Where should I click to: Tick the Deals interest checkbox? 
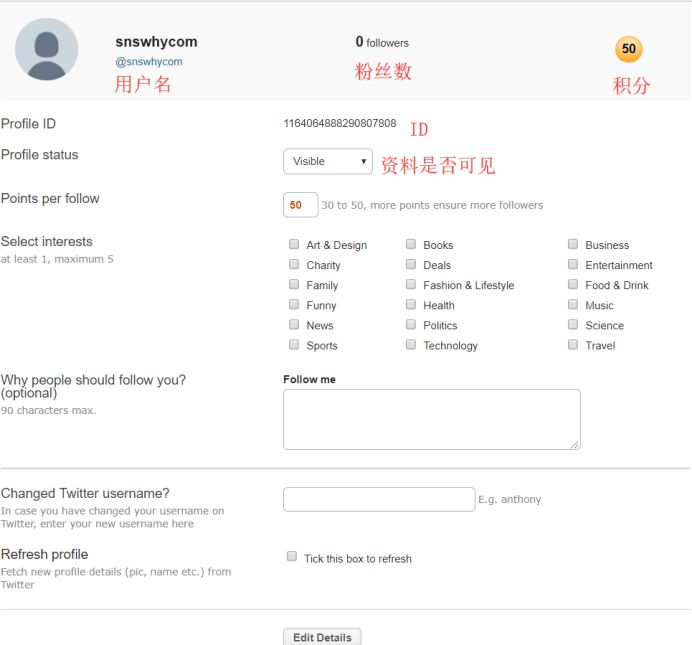click(x=411, y=264)
